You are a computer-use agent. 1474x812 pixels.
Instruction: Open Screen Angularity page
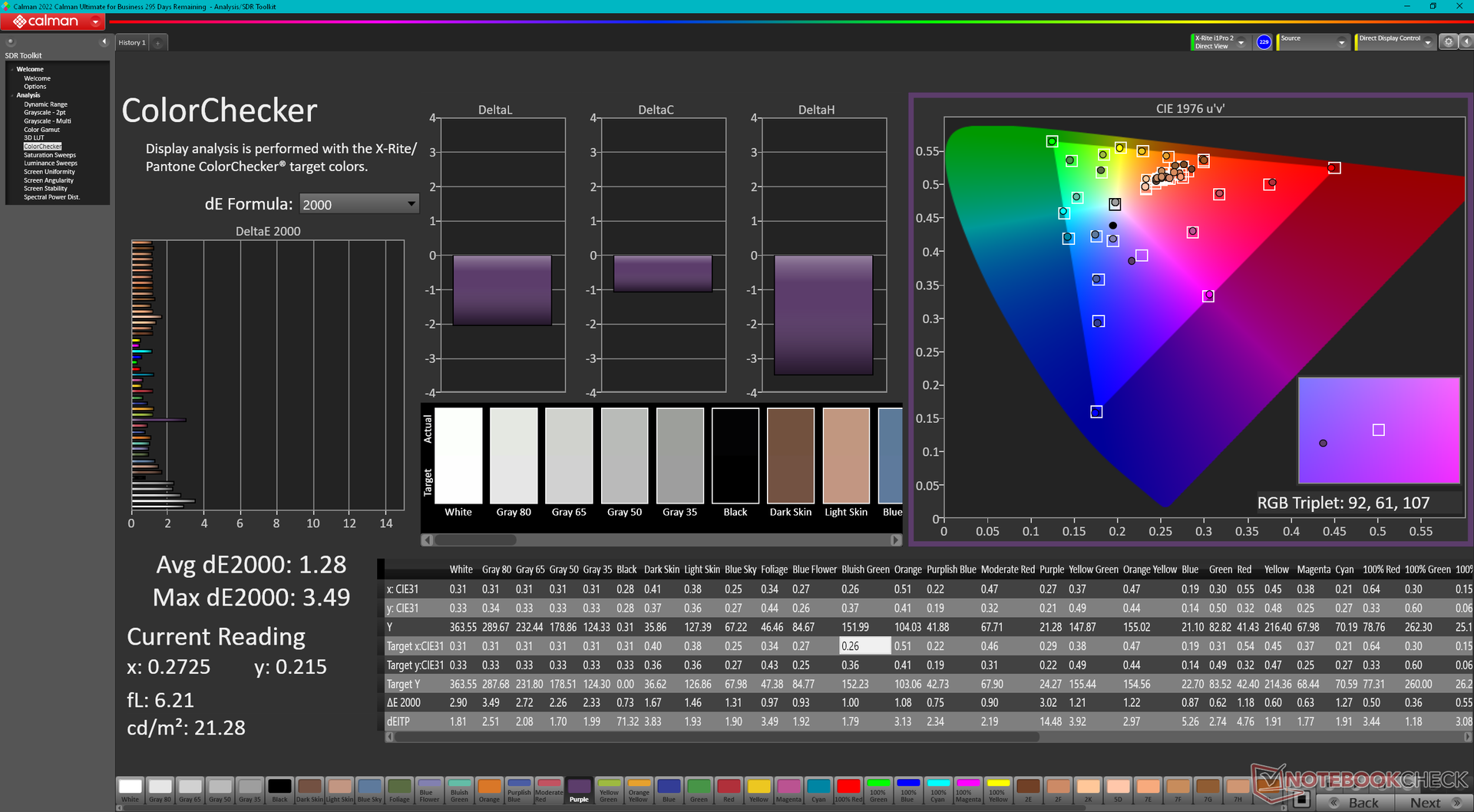(48, 180)
